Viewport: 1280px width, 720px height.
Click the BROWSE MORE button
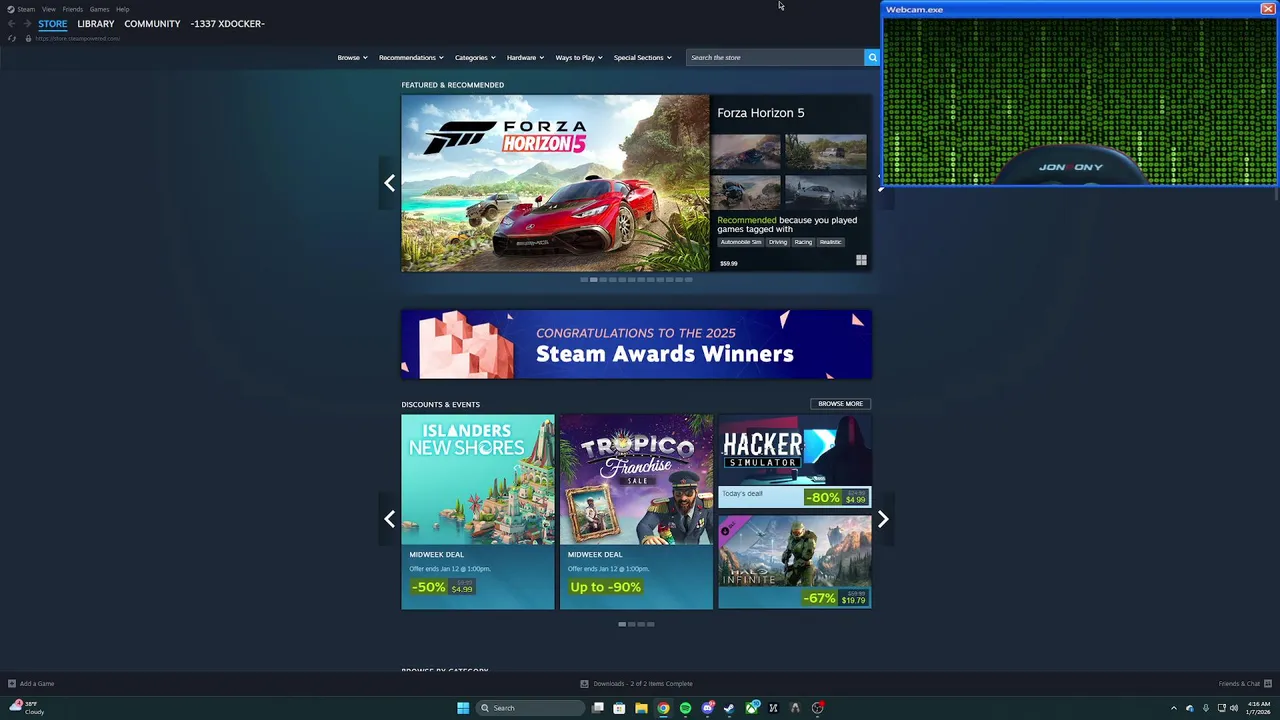[x=840, y=404]
